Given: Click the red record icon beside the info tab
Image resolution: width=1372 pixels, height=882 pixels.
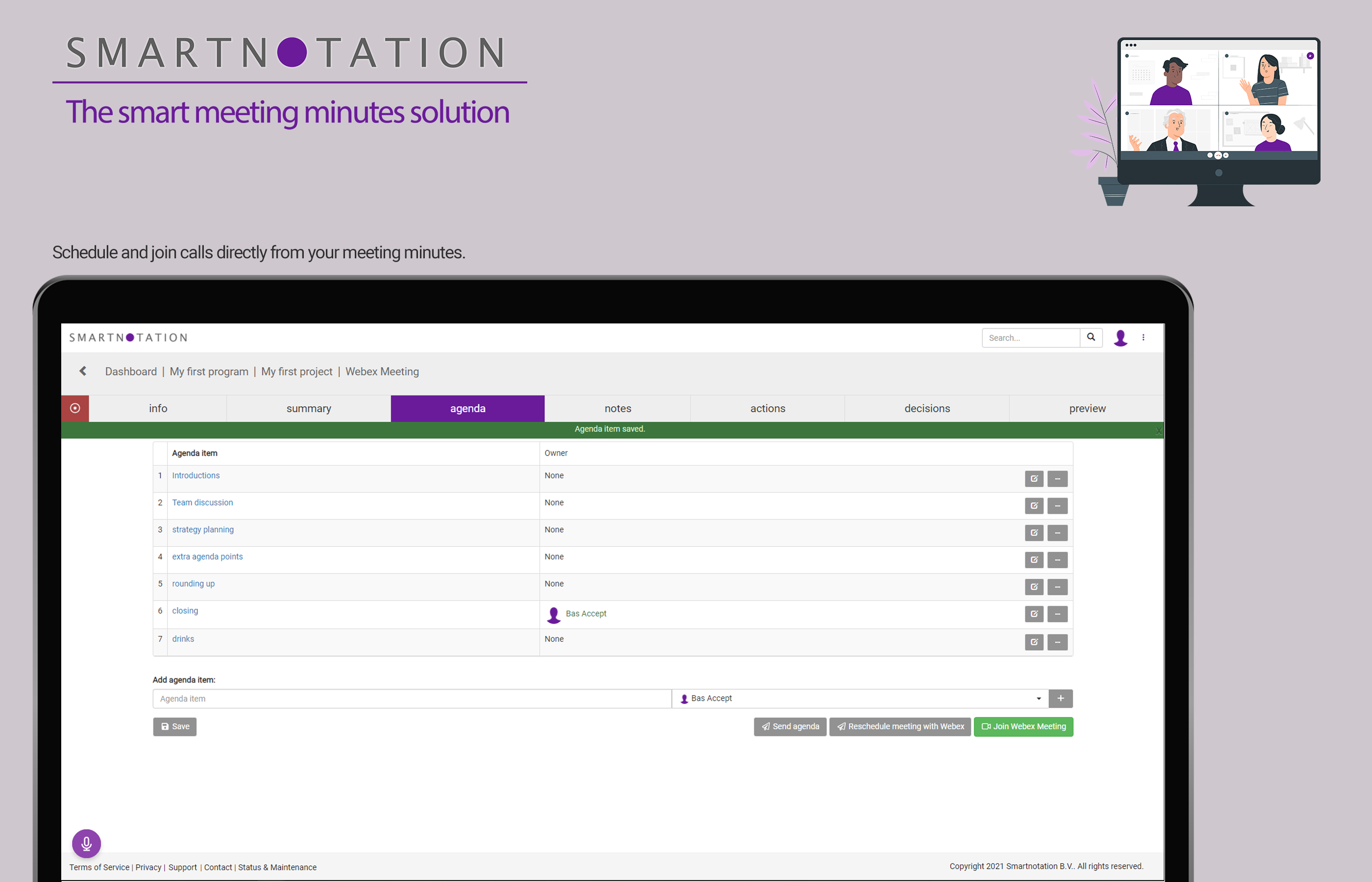Looking at the screenshot, I should (75, 408).
